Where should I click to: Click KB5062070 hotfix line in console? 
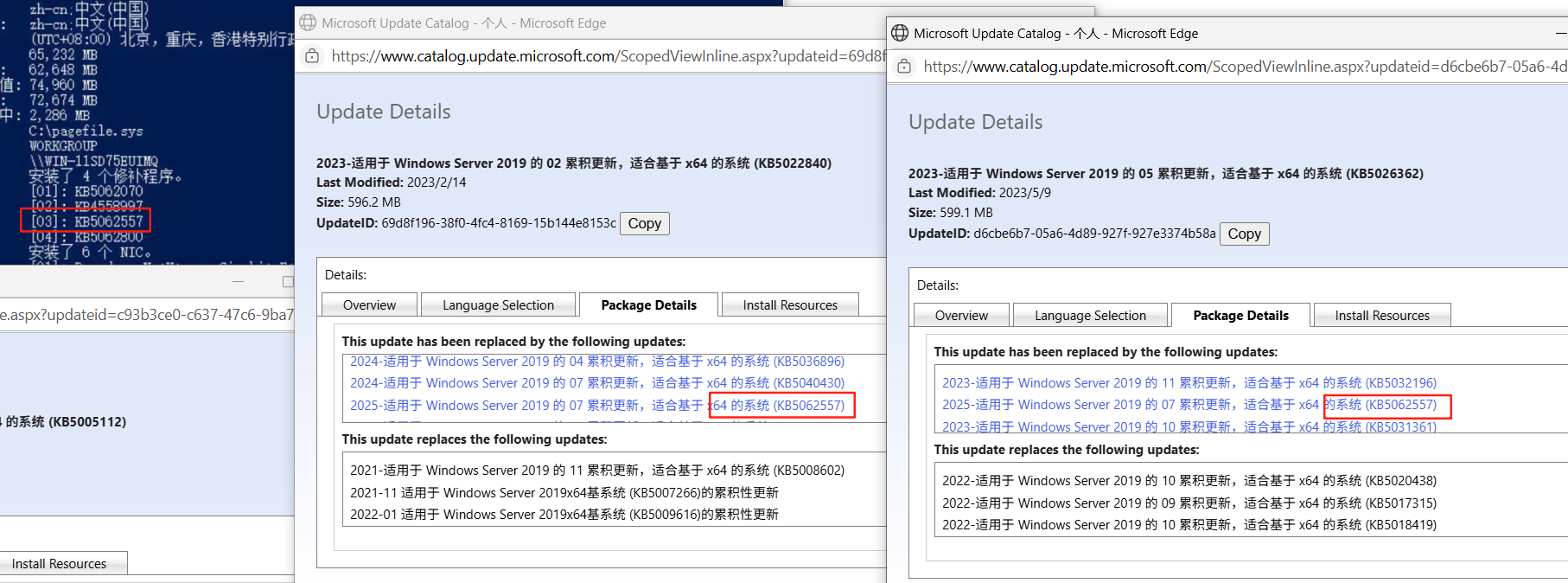(86, 191)
